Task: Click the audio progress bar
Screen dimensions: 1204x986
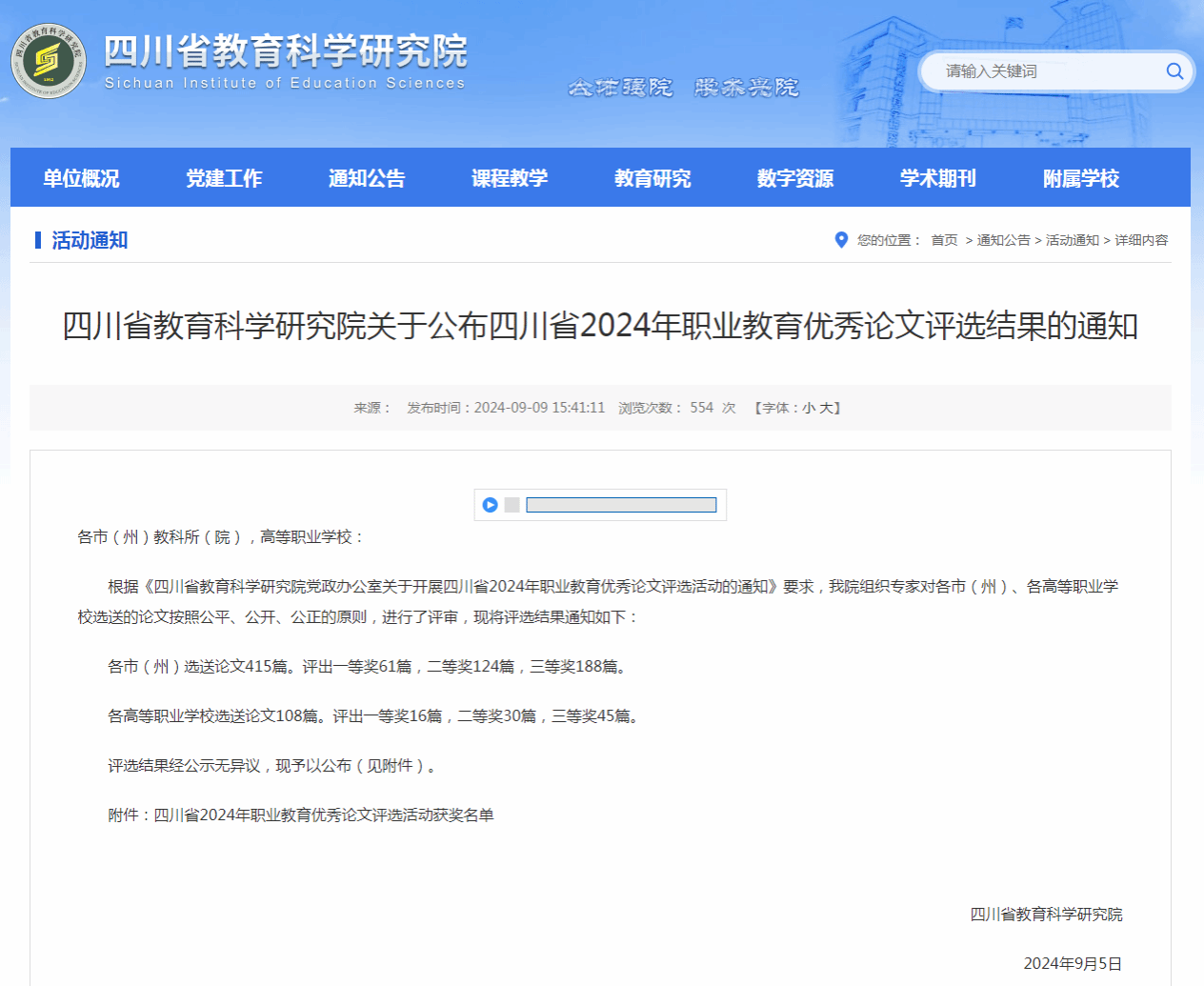Action: tap(621, 505)
